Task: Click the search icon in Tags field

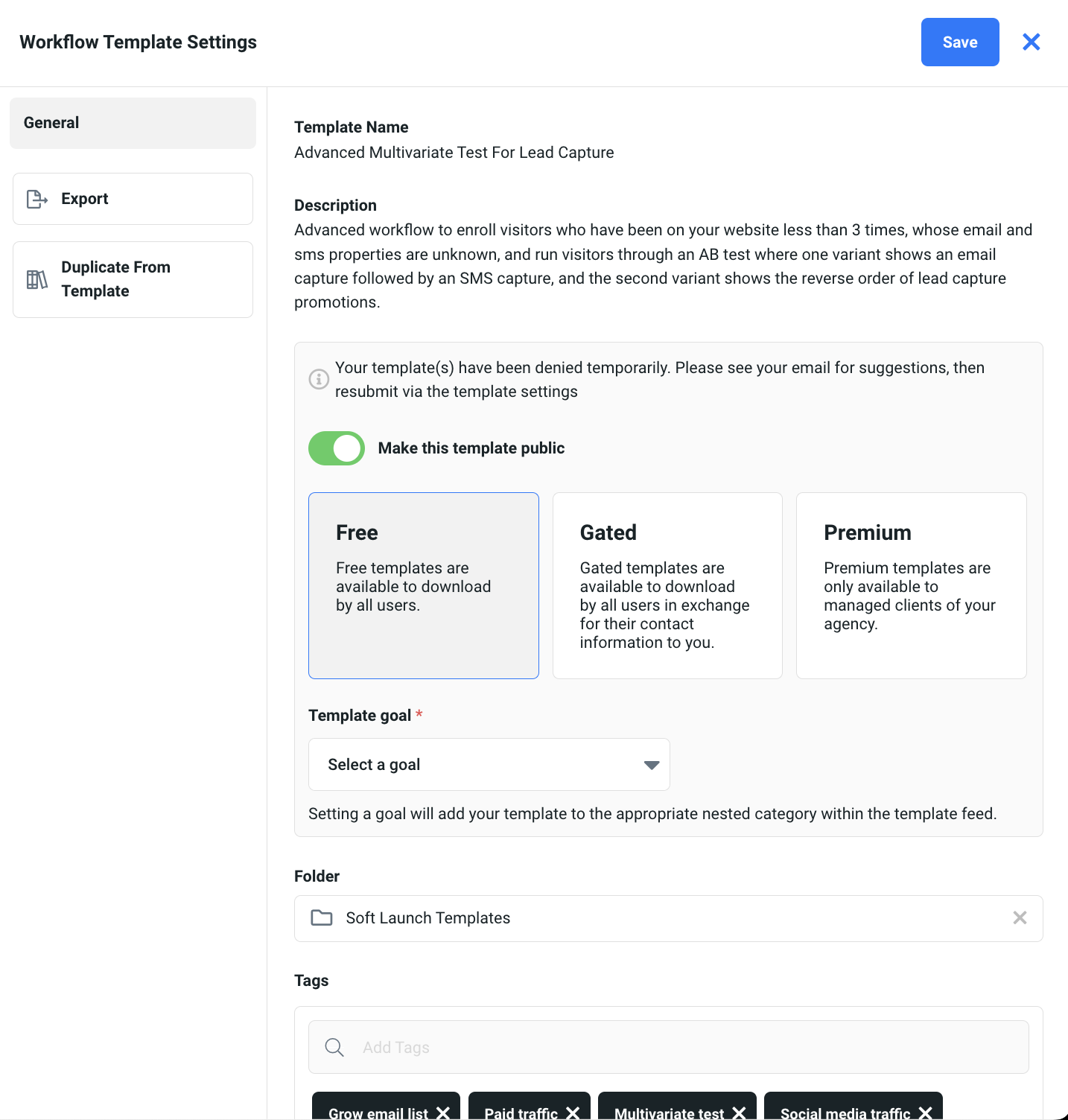Action: (334, 1047)
